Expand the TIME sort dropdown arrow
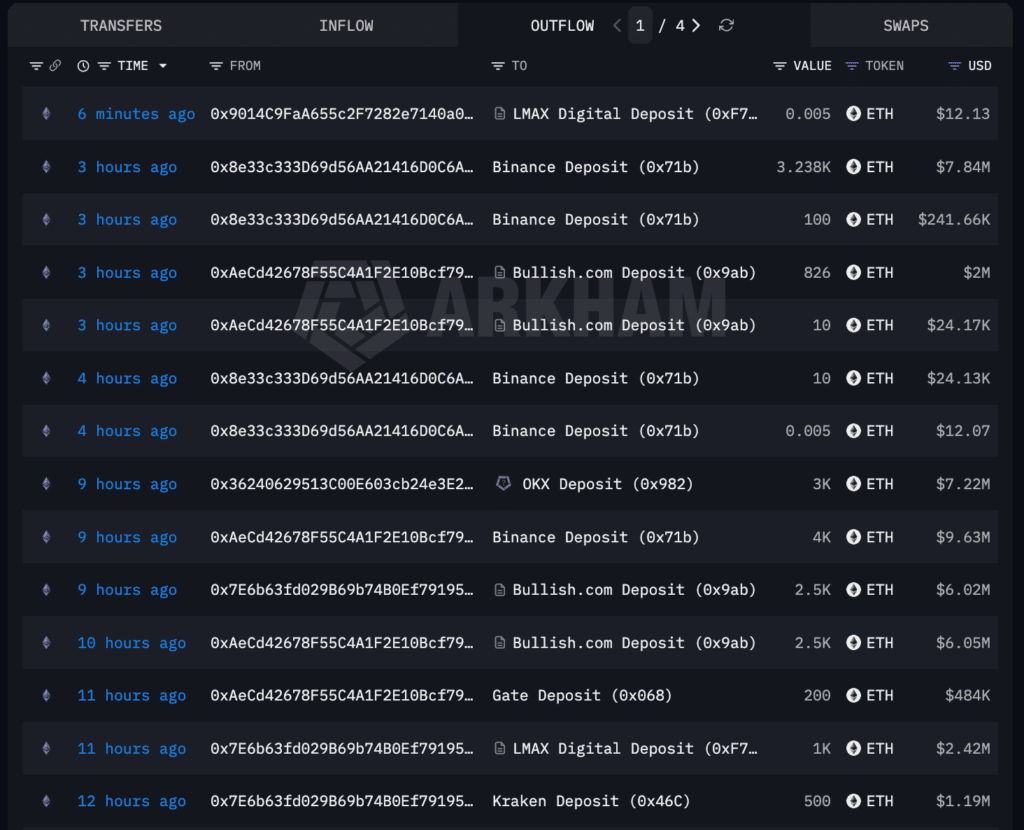 click(x=163, y=66)
